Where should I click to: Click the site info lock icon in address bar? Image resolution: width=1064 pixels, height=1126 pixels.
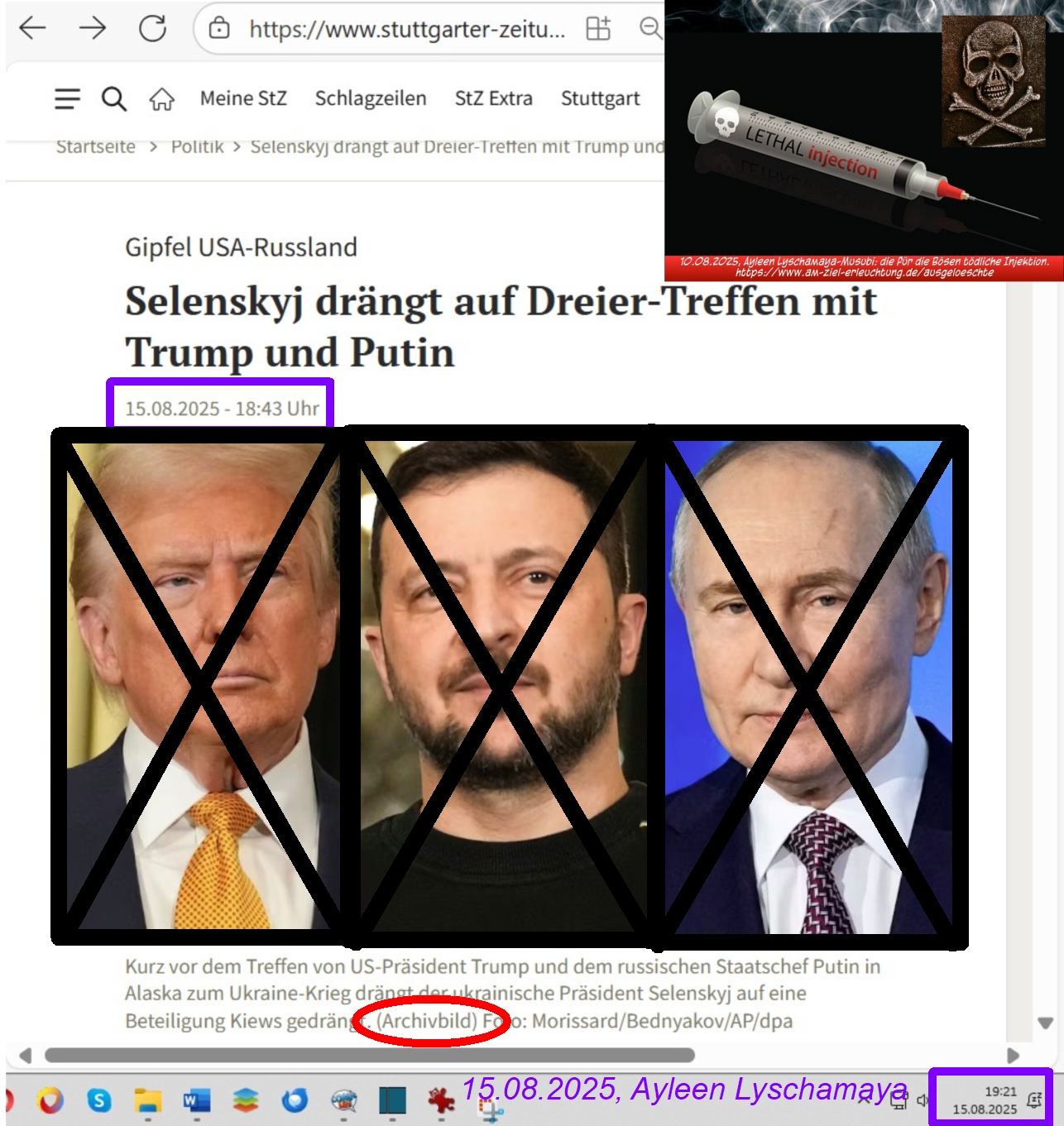[x=219, y=29]
